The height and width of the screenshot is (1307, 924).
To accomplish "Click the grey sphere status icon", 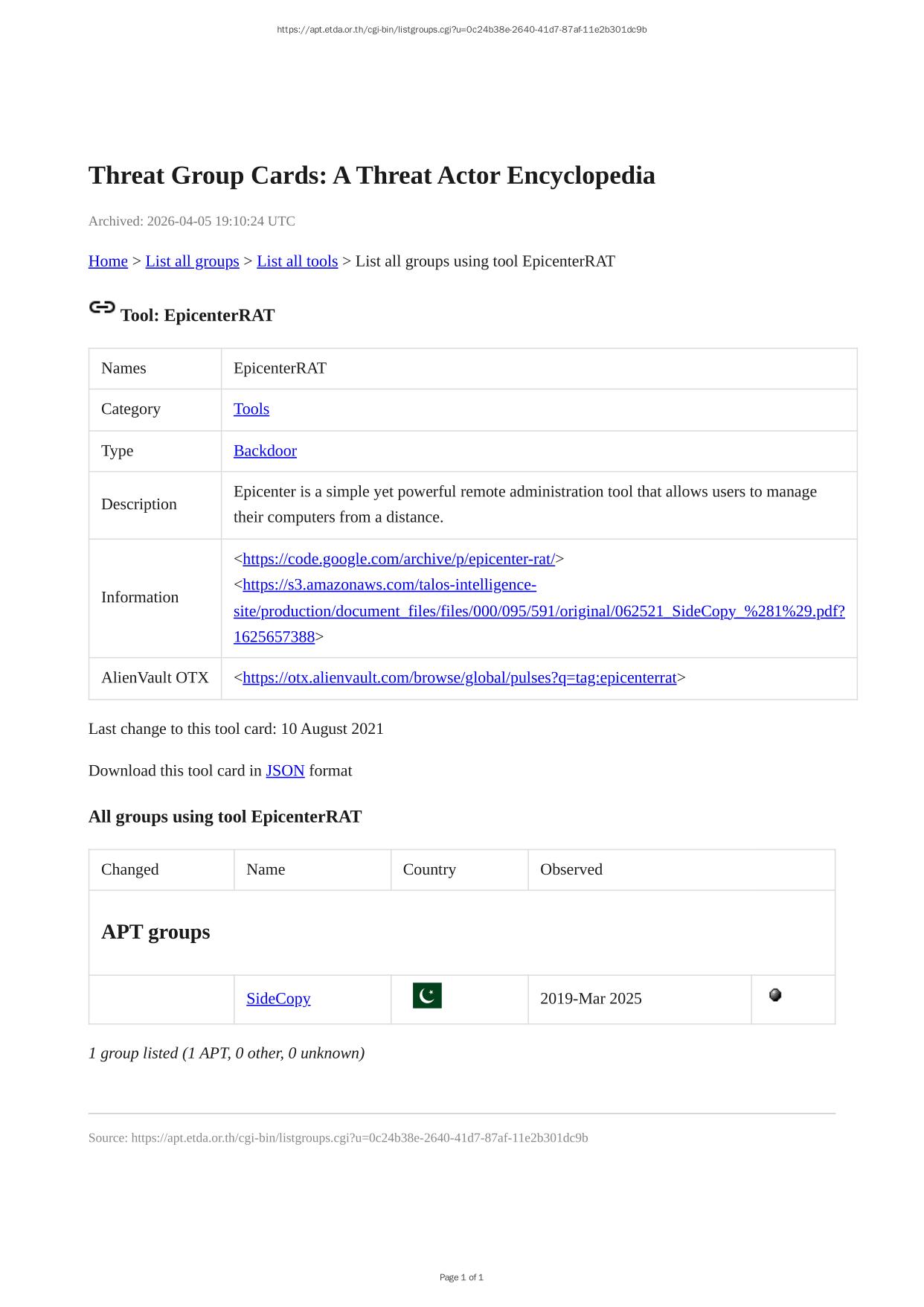I will point(775,995).
